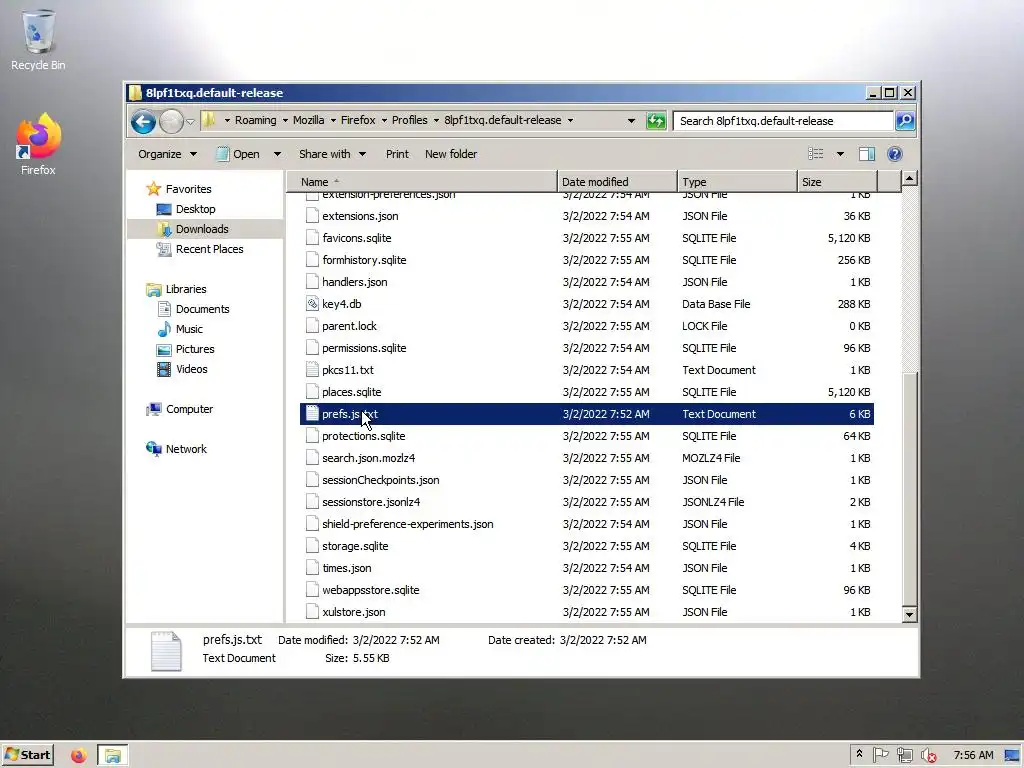
Task: Select the file xulstore.json
Action: (x=353, y=612)
